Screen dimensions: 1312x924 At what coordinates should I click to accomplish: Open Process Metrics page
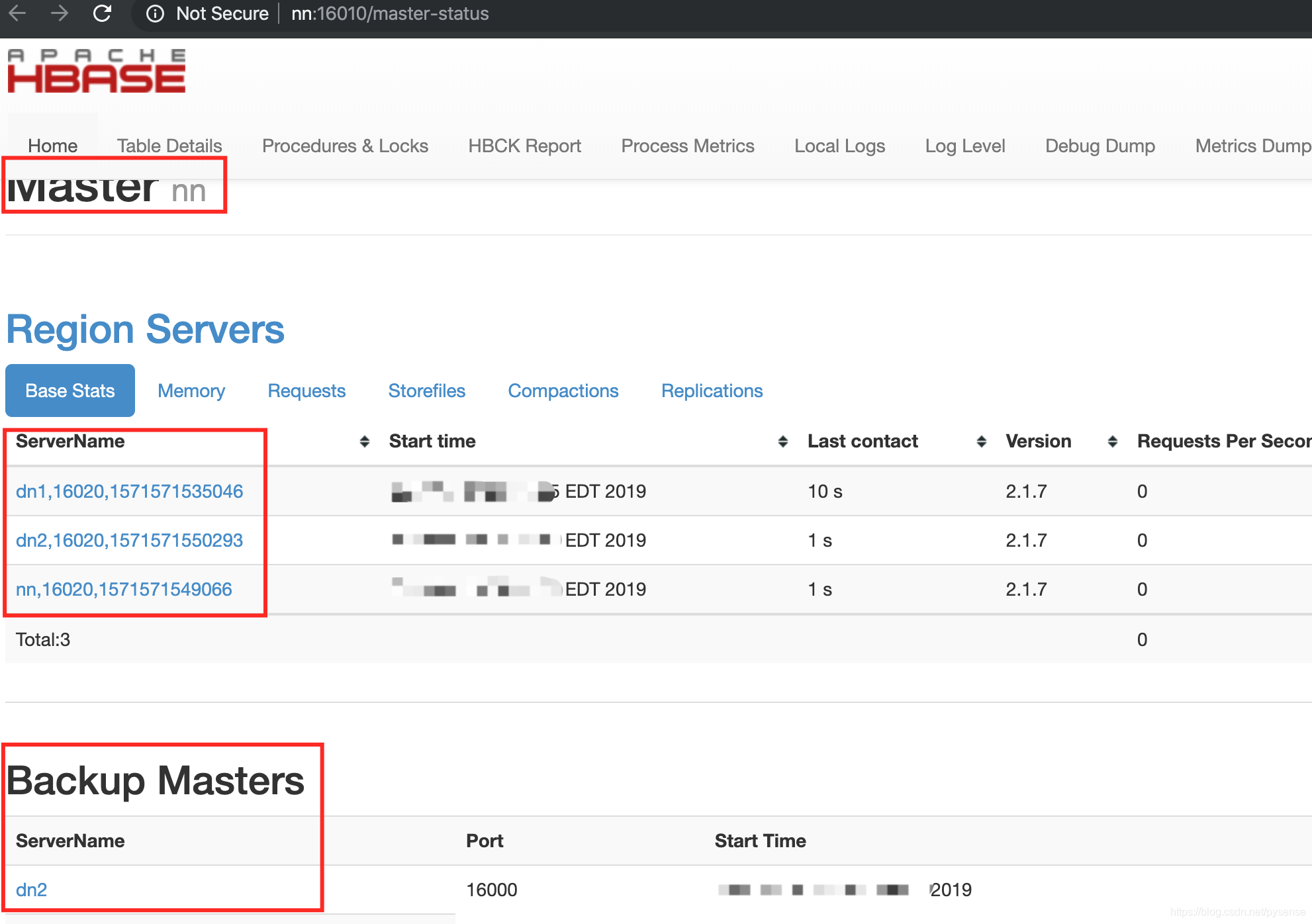(688, 146)
